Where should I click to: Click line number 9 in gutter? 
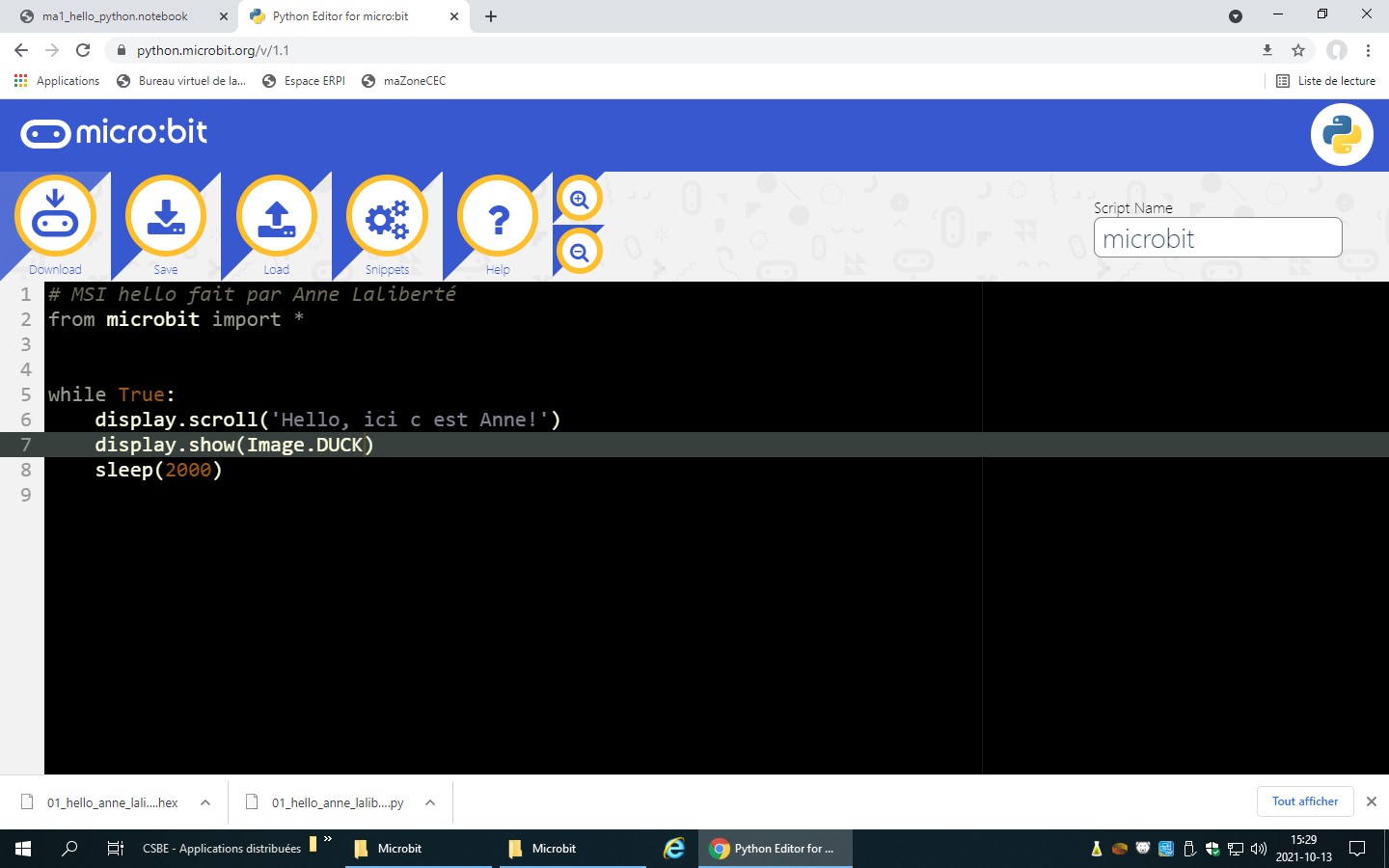[26, 495]
